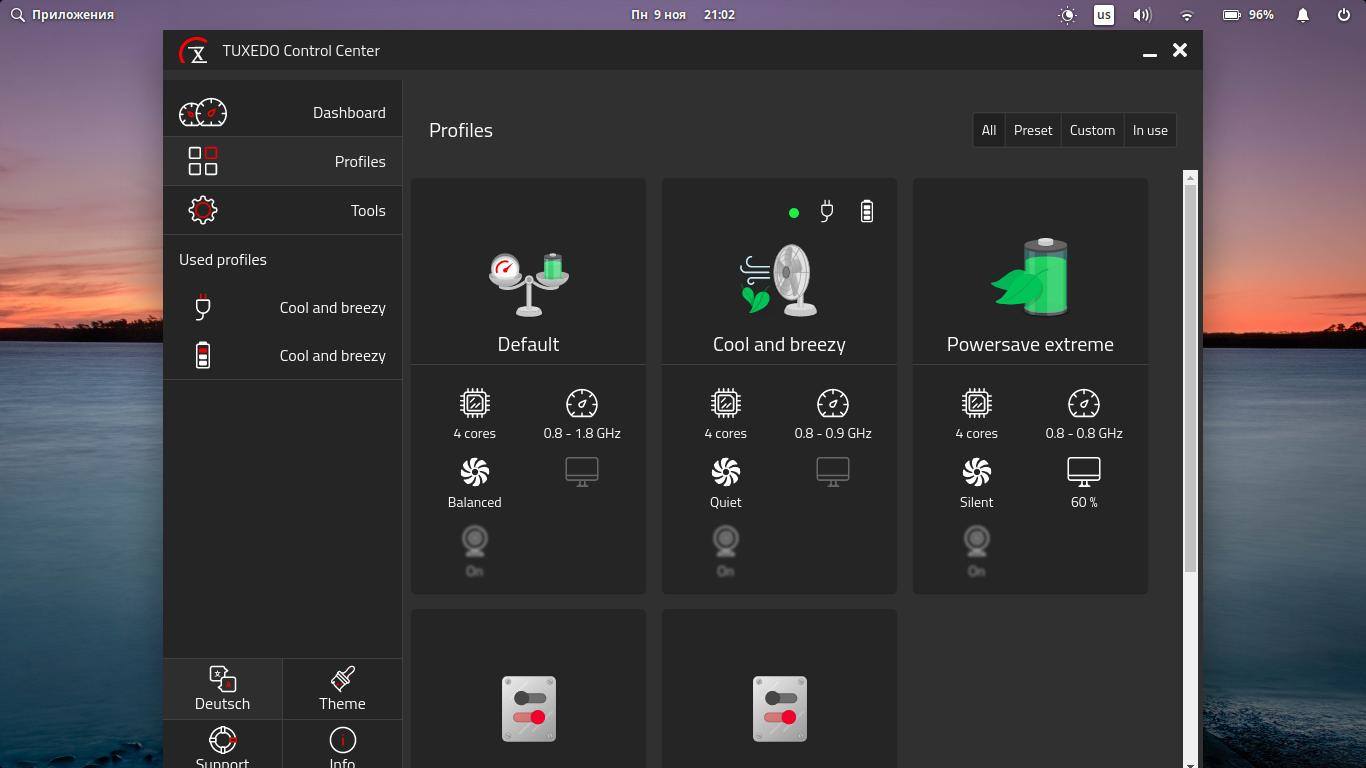Click the webcam icon in Cool and breezy card
Viewport: 1366px width, 768px height.
pos(726,541)
